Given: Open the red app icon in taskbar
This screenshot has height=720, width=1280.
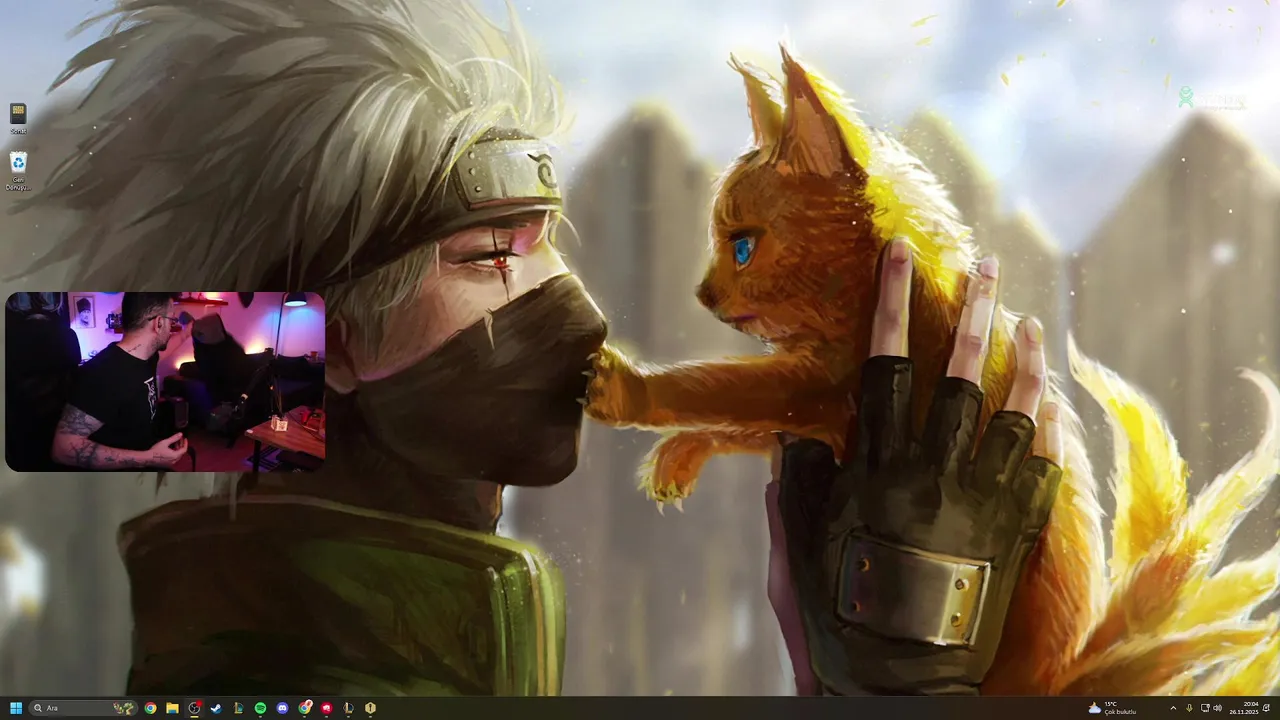Looking at the screenshot, I should pos(326,708).
